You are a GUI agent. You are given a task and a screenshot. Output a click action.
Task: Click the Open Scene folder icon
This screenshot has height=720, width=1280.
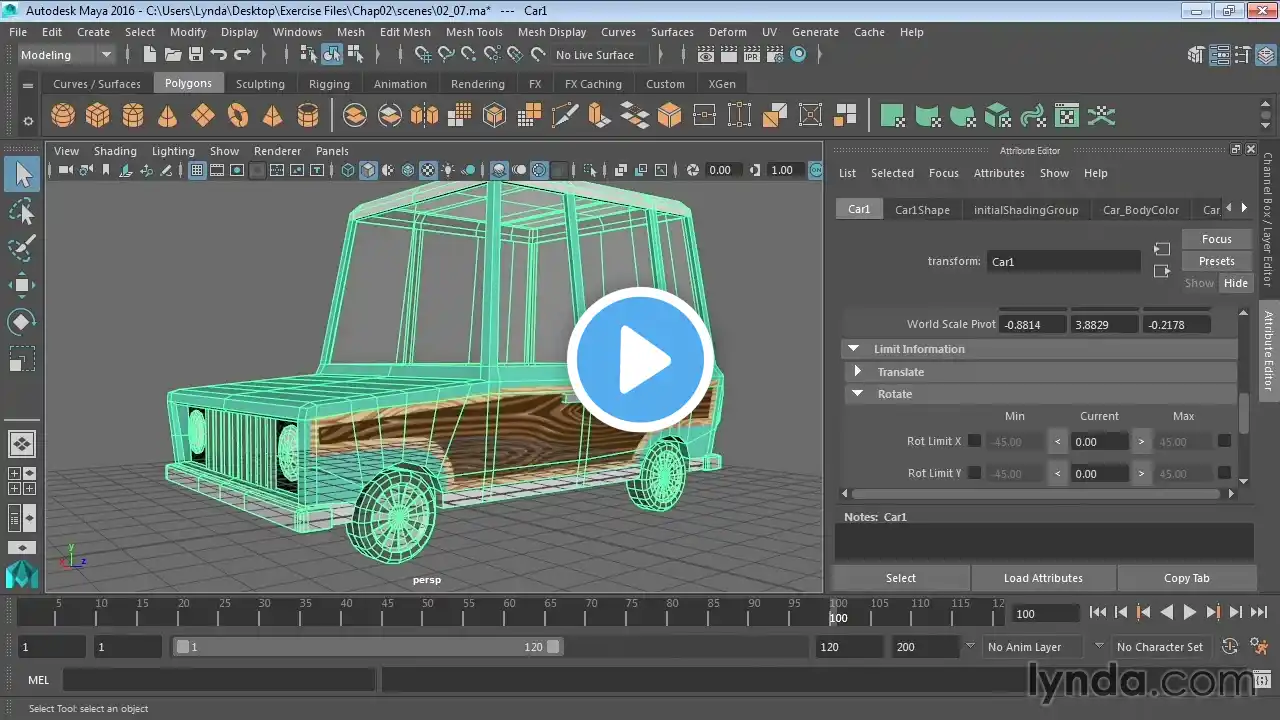click(x=173, y=55)
